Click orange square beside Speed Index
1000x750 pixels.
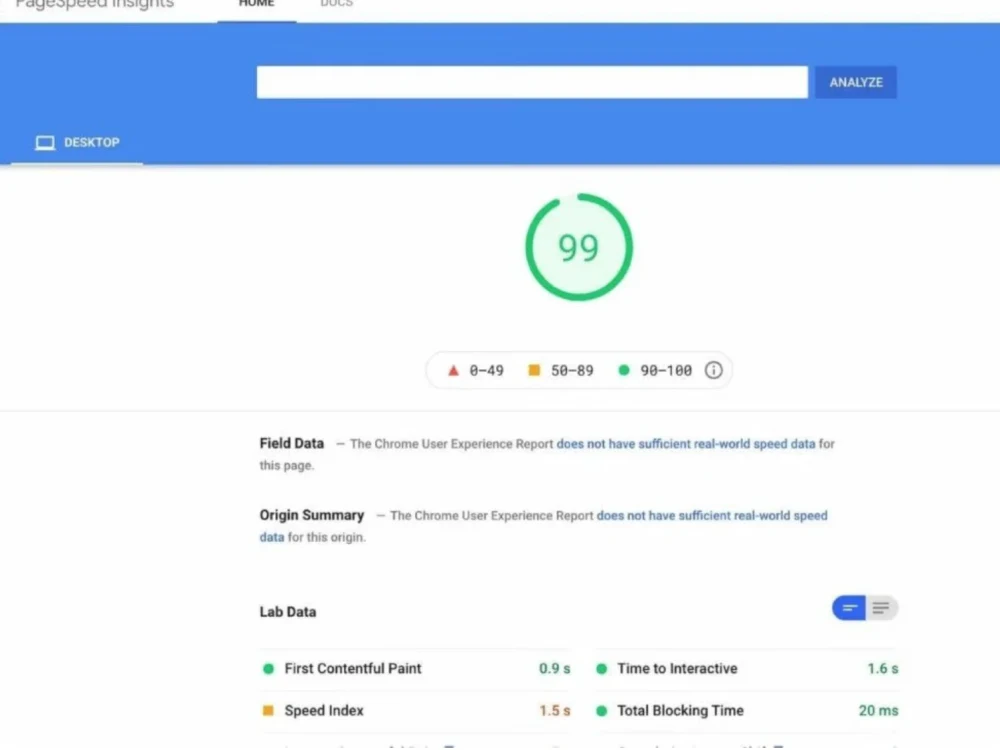click(268, 710)
